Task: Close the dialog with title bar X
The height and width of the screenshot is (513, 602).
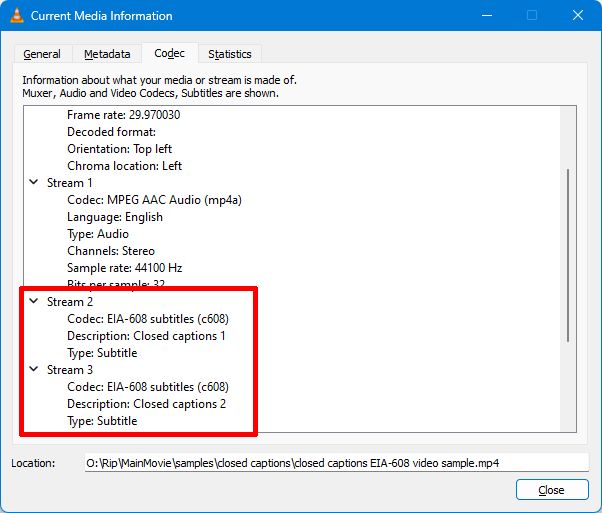Action: pos(578,15)
